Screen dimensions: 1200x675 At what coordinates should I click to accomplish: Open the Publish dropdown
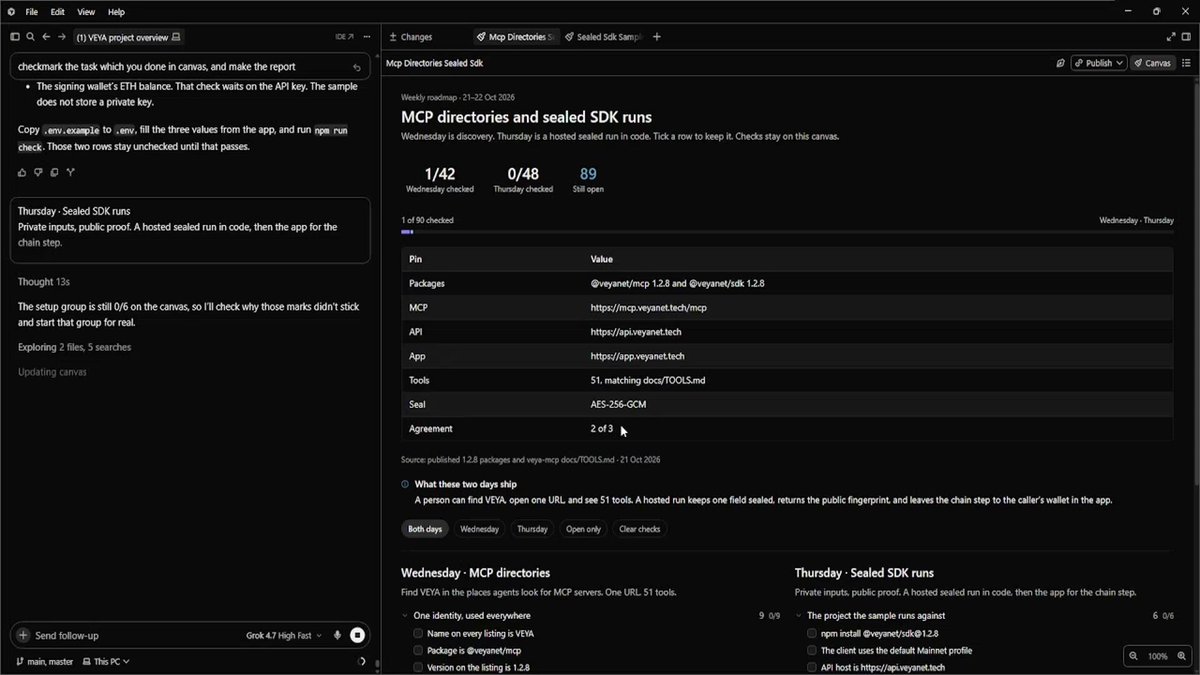tap(1099, 63)
